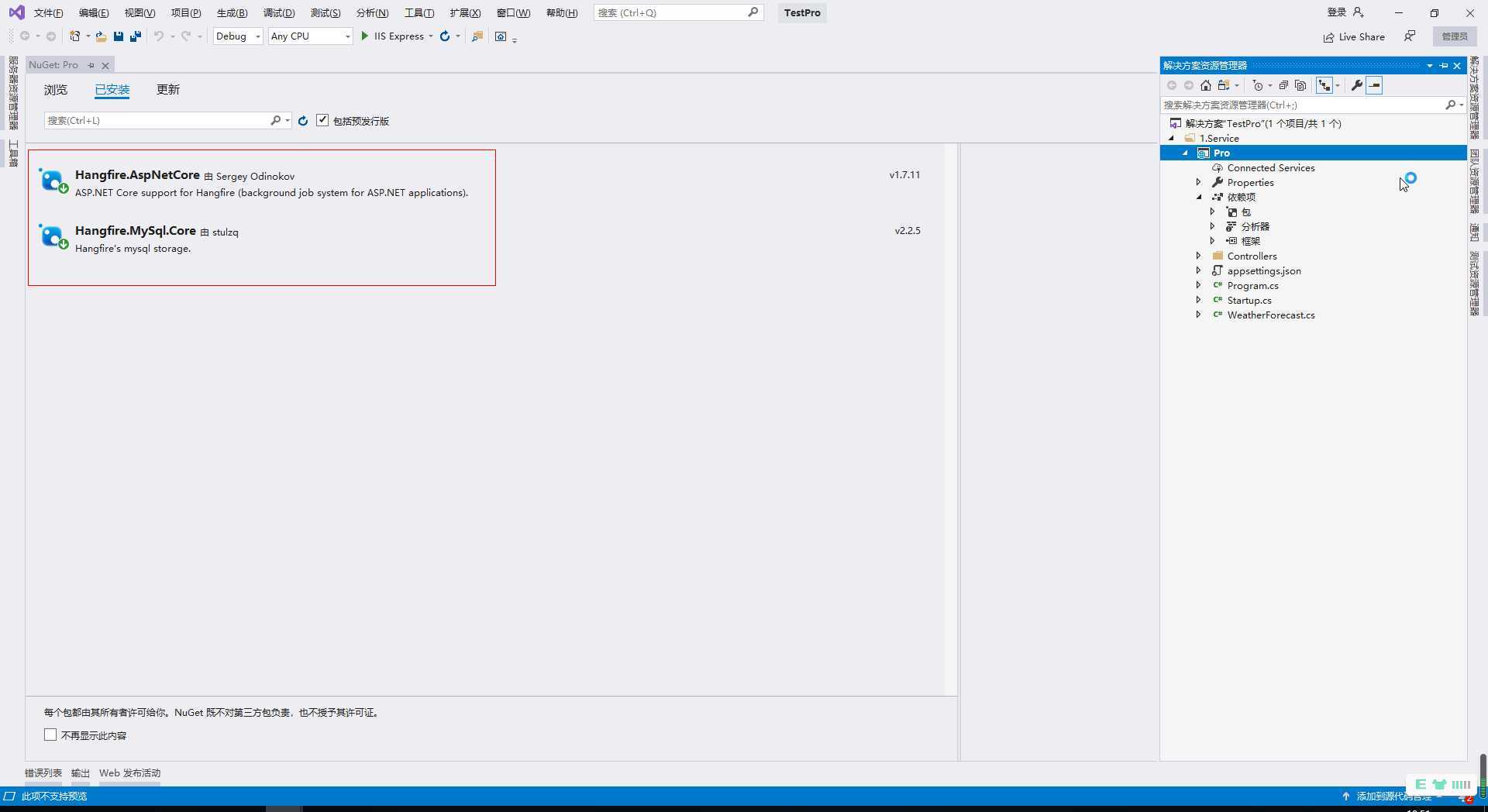Open Properties via the wrench icon in Solution Explorer toolbar
Viewport: 1488px width, 812px height.
coord(1356,85)
